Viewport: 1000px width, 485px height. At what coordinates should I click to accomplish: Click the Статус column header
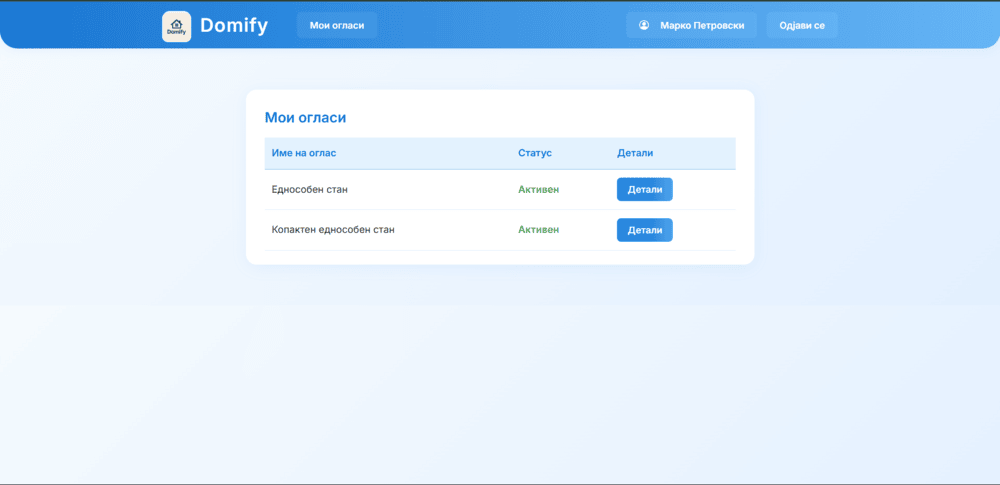(x=535, y=153)
